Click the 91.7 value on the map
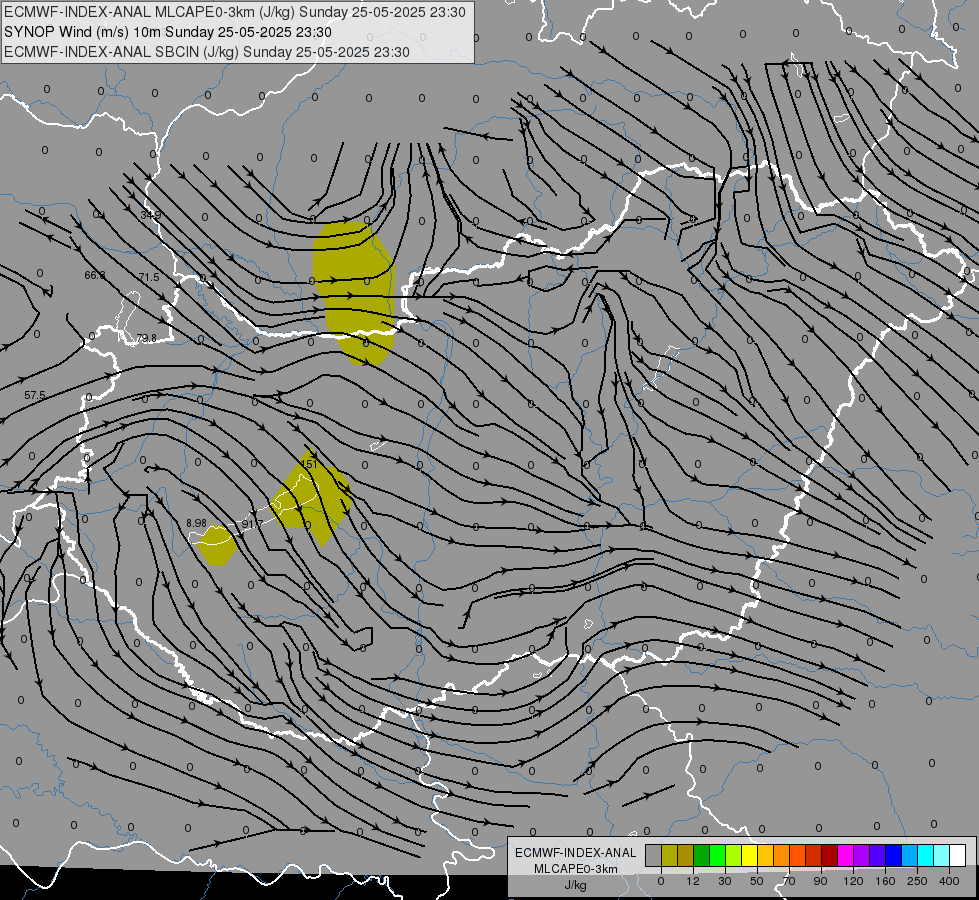979x900 pixels. (x=252, y=523)
